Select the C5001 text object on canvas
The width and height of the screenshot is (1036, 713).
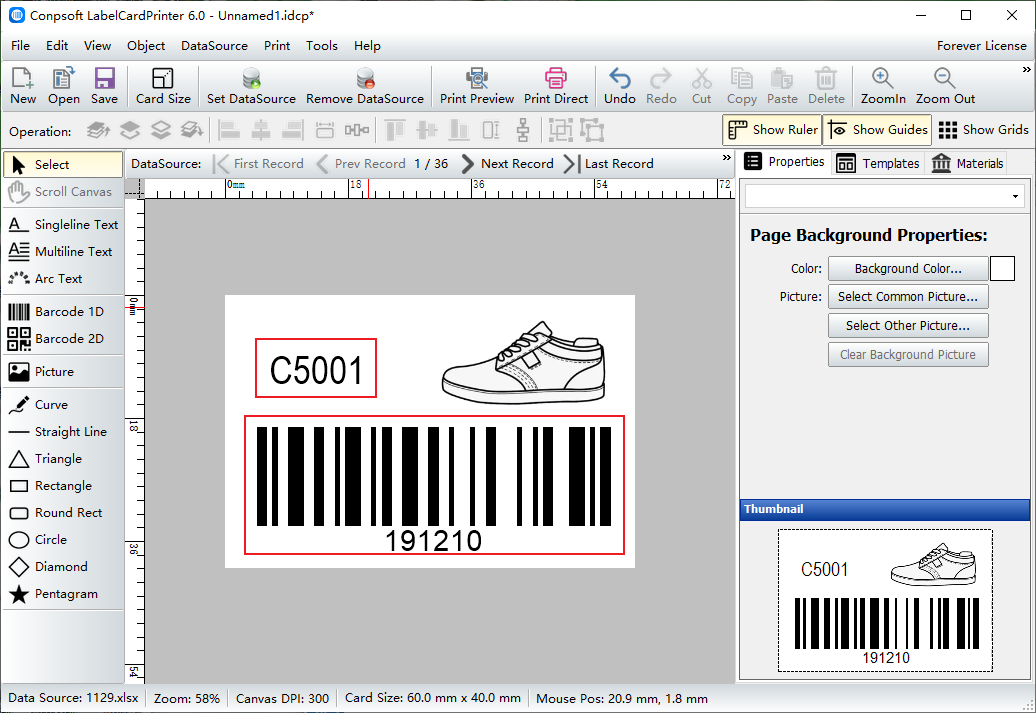(x=316, y=369)
